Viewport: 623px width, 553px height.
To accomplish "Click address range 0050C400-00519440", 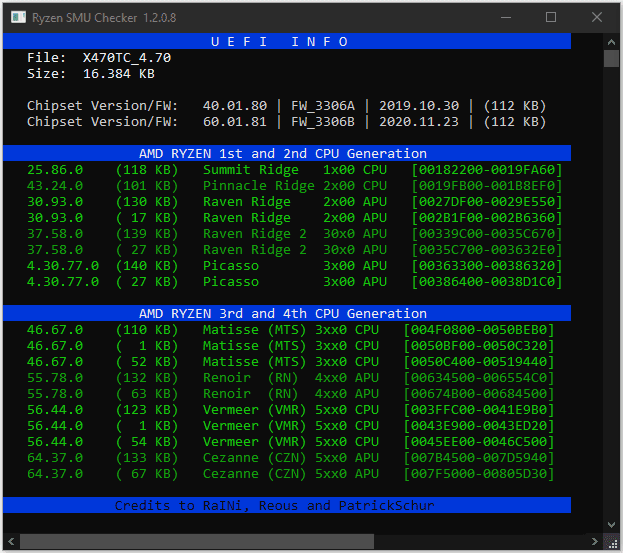I will 479,362.
